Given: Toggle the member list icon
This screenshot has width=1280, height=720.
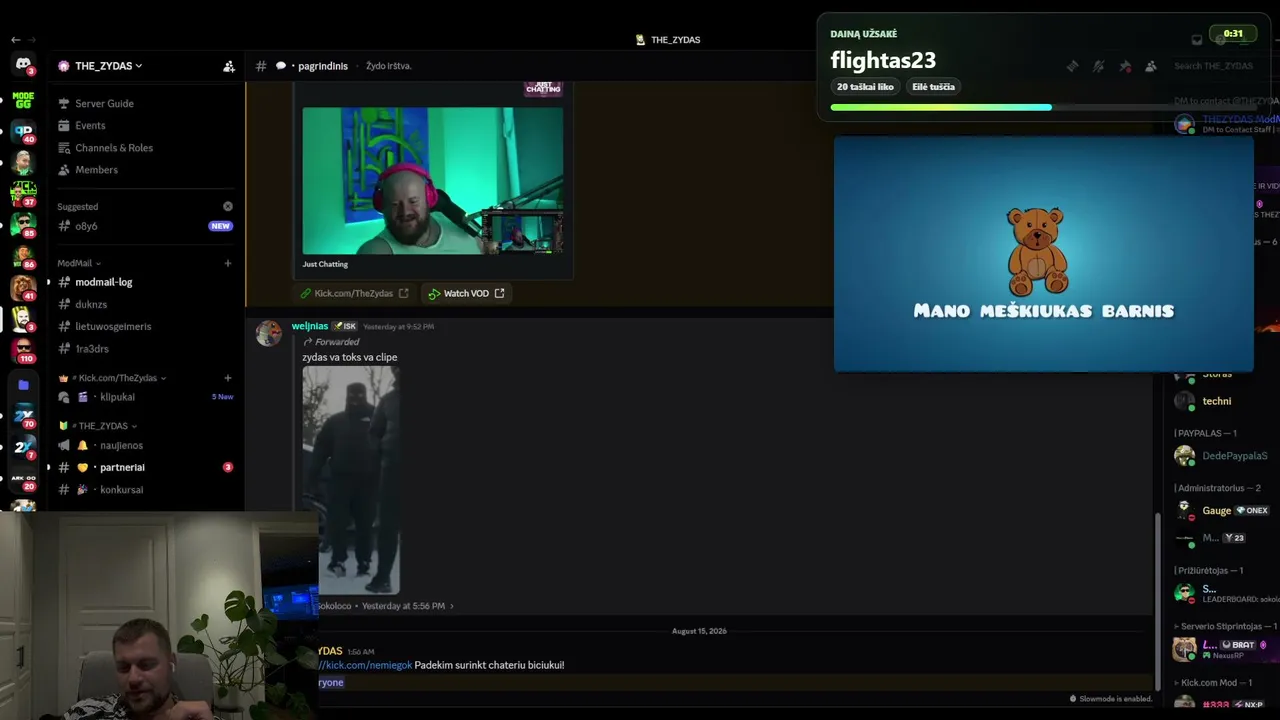Looking at the screenshot, I should pos(1151,66).
